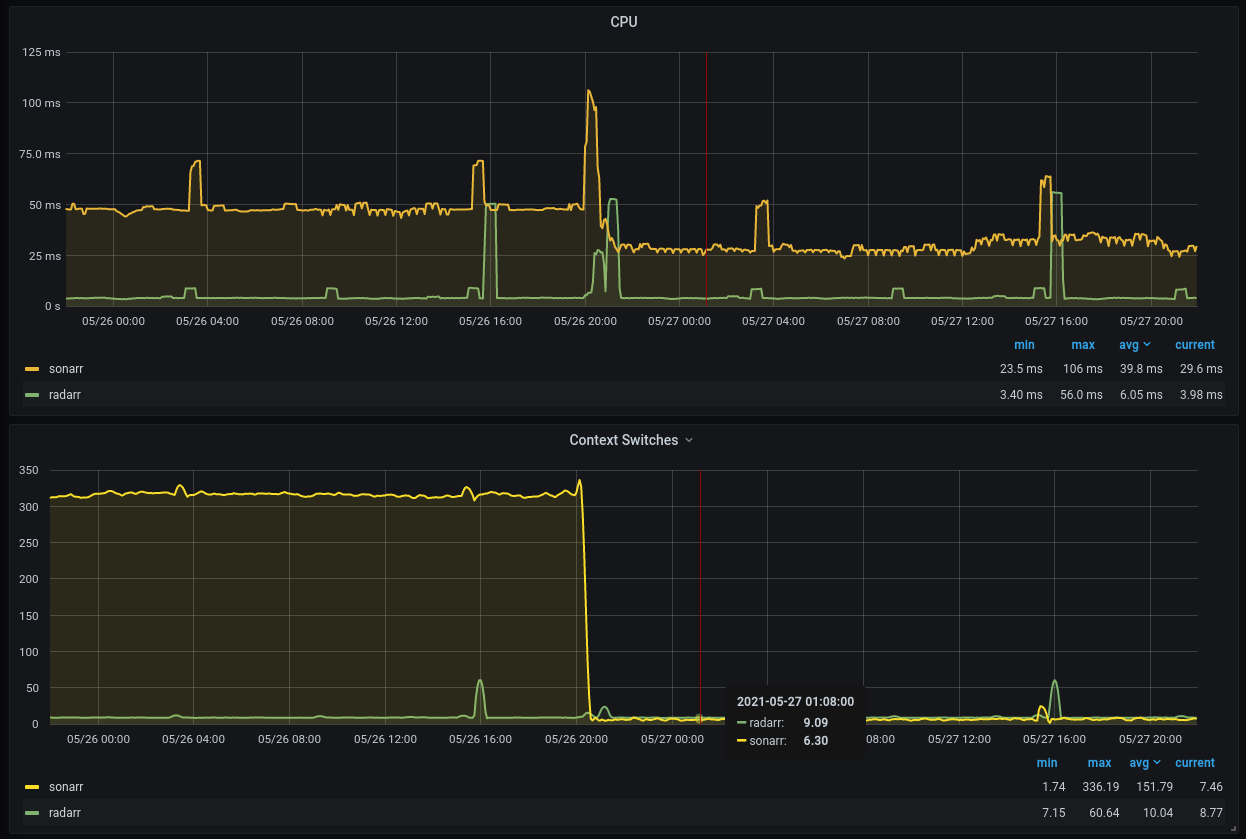The height and width of the screenshot is (839, 1246).
Task: Toggle sonarr series in CPU legend
Action: pos(65,369)
